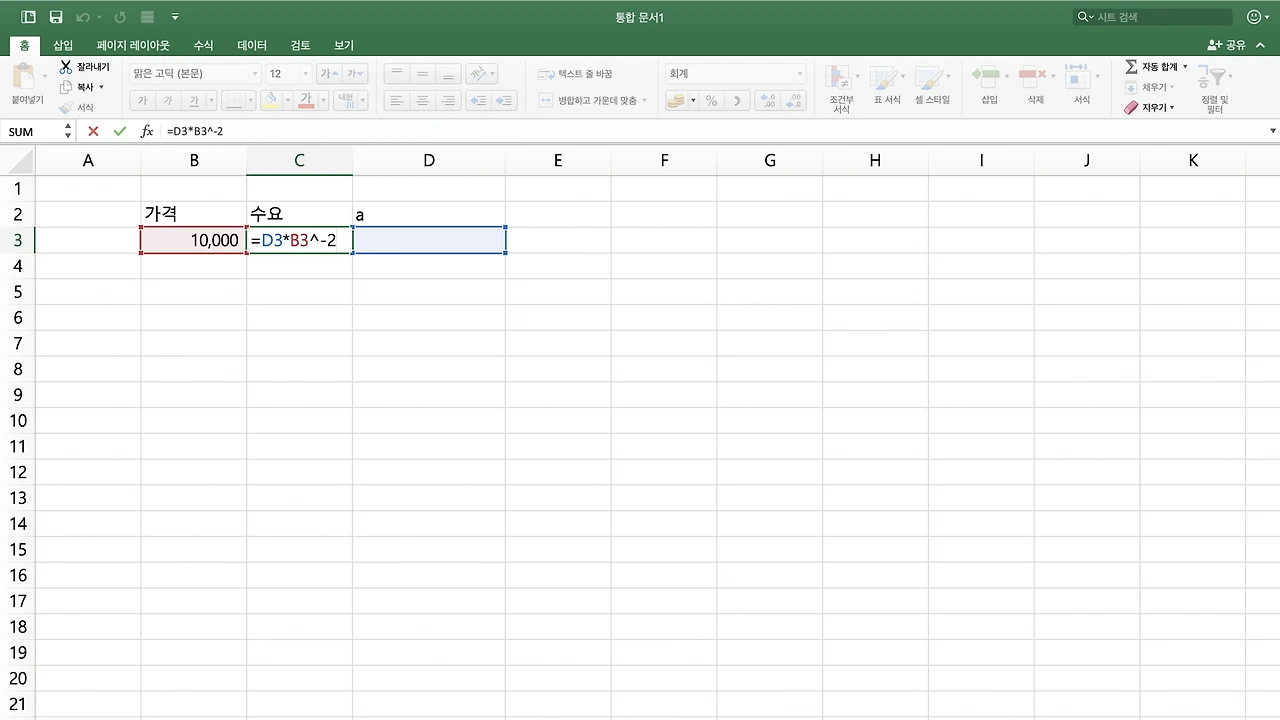This screenshot has height=720, width=1280.
Task: Click the 지우기 clear button
Action: [1149, 107]
